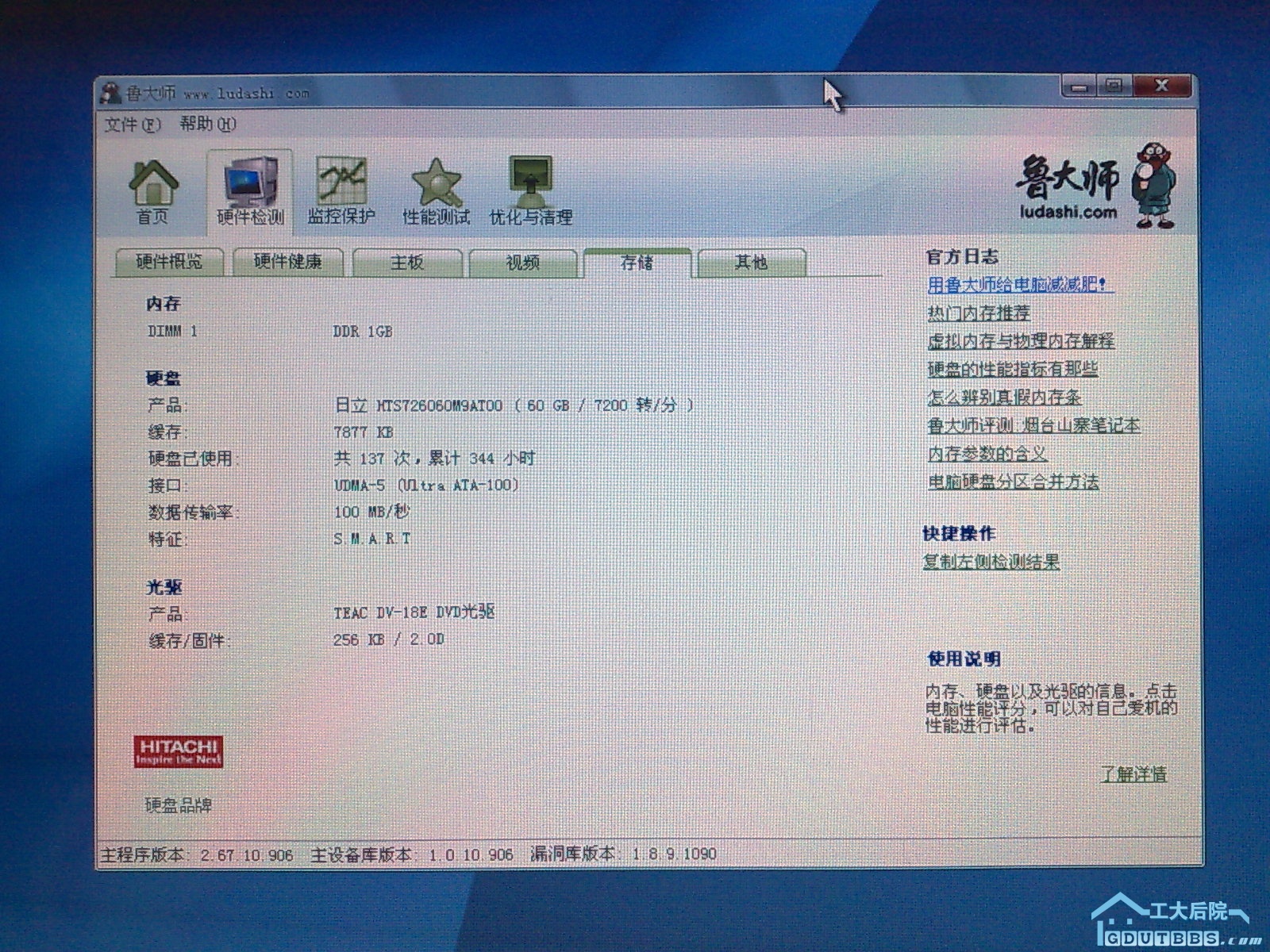This screenshot has height=952, width=1270.
Task: Click the 了解详情 details link
Action: pos(1133,774)
